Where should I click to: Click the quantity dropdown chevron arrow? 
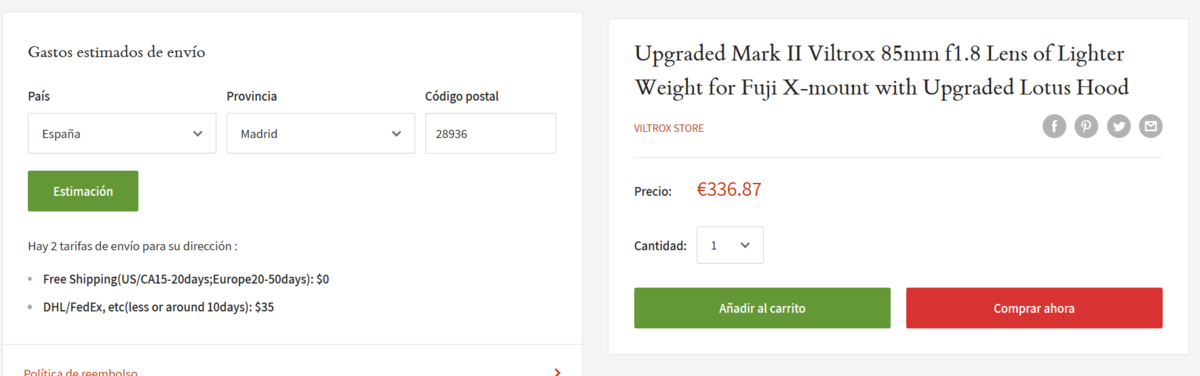pyautogui.click(x=745, y=245)
